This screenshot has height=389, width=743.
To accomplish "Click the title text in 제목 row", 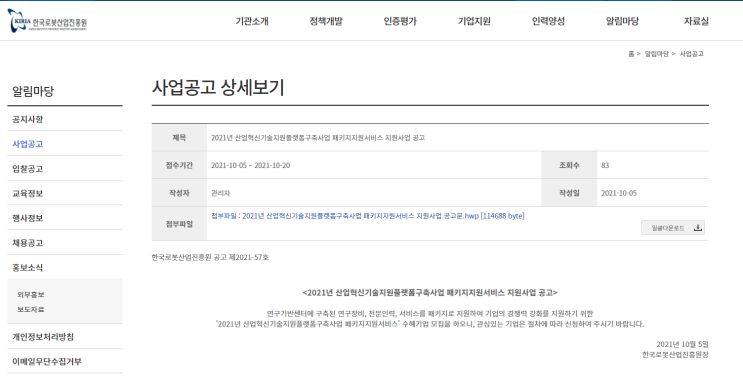I will click(x=318, y=138).
